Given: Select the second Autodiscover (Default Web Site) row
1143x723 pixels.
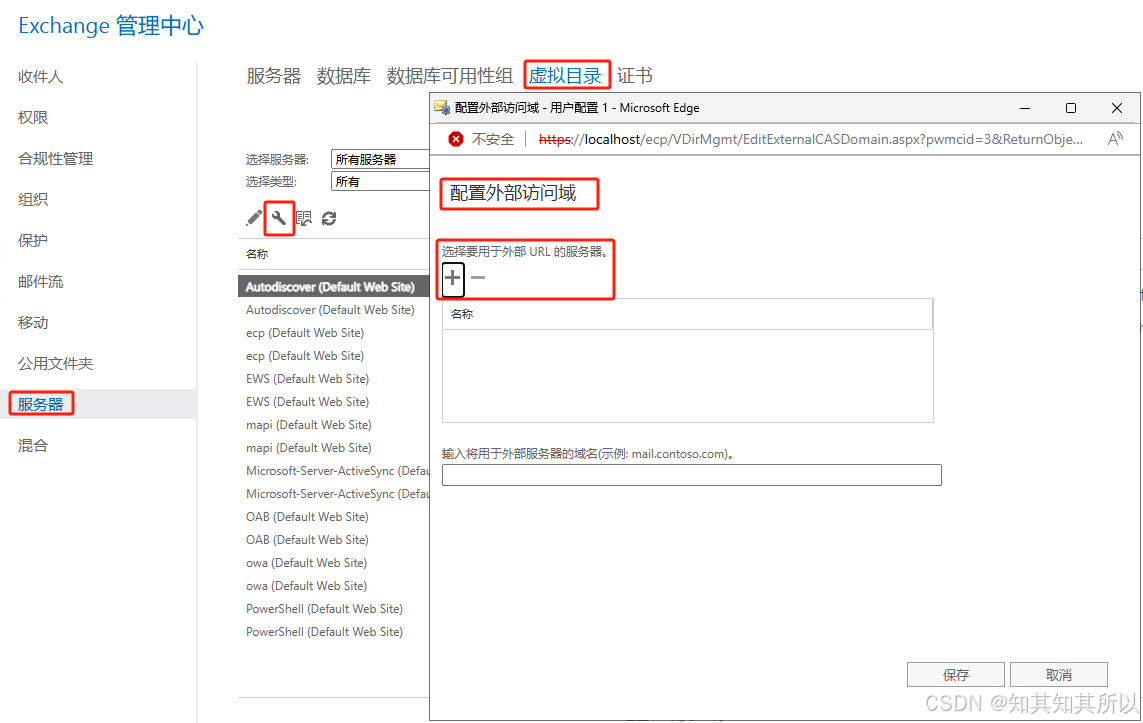Looking at the screenshot, I should click(334, 310).
